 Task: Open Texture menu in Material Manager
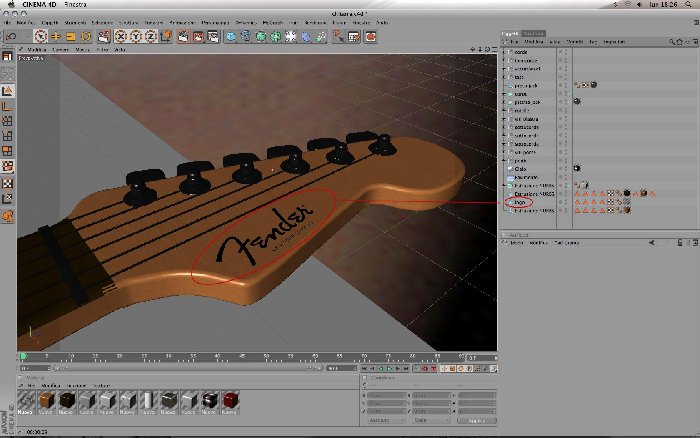(x=101, y=385)
